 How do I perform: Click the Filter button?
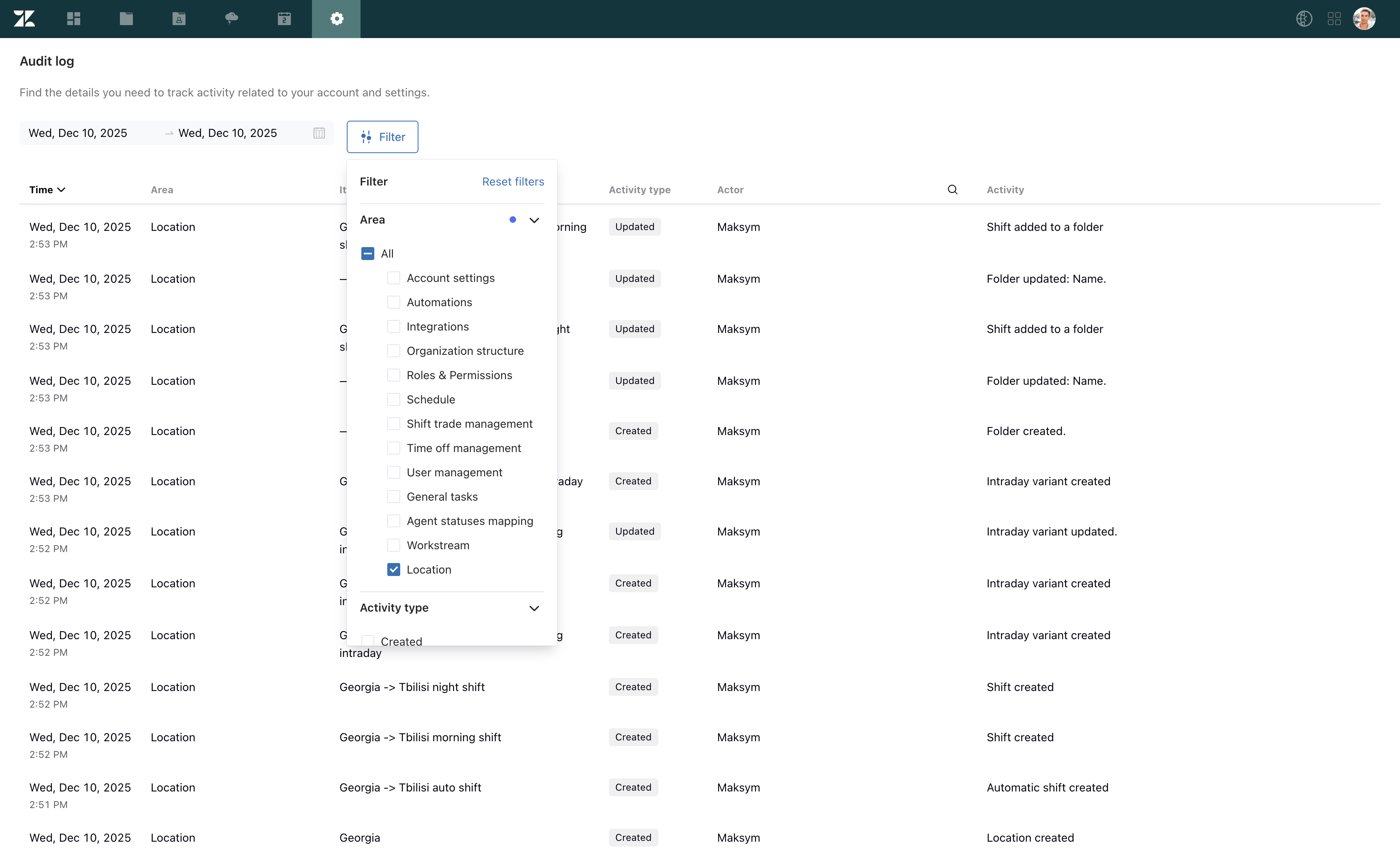click(382, 137)
